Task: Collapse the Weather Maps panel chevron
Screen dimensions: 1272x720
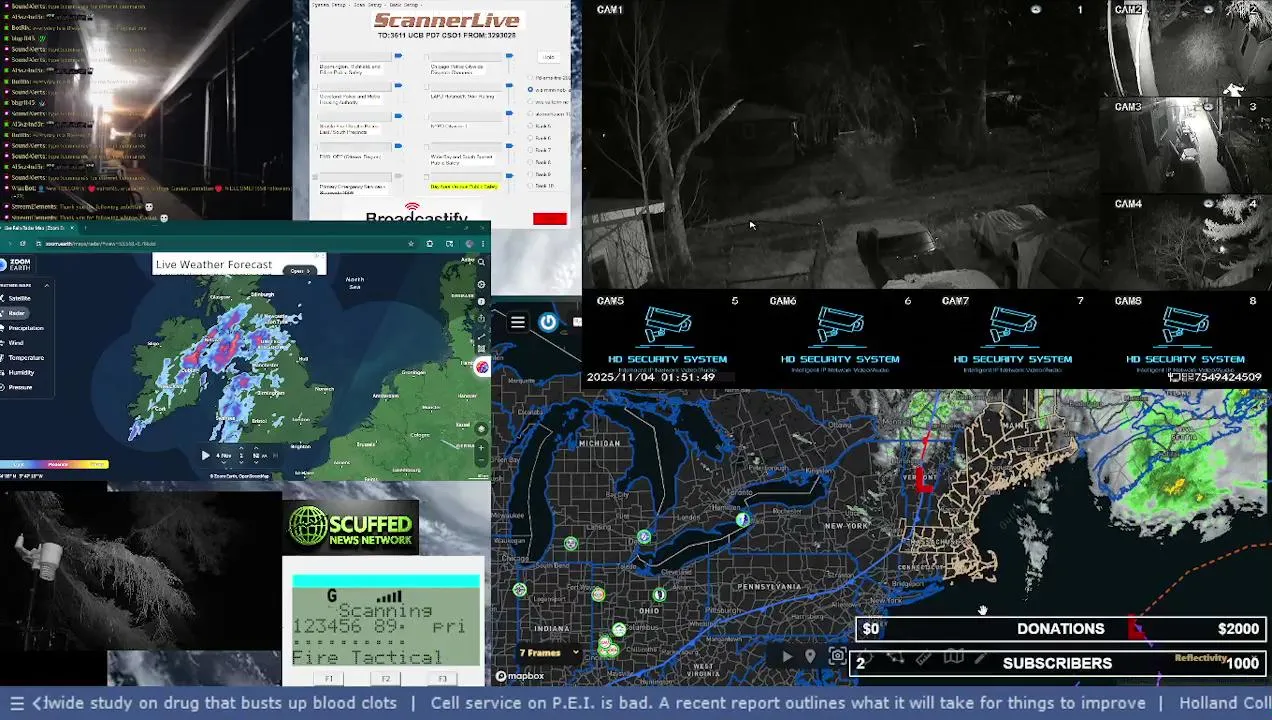Action: coord(47,285)
